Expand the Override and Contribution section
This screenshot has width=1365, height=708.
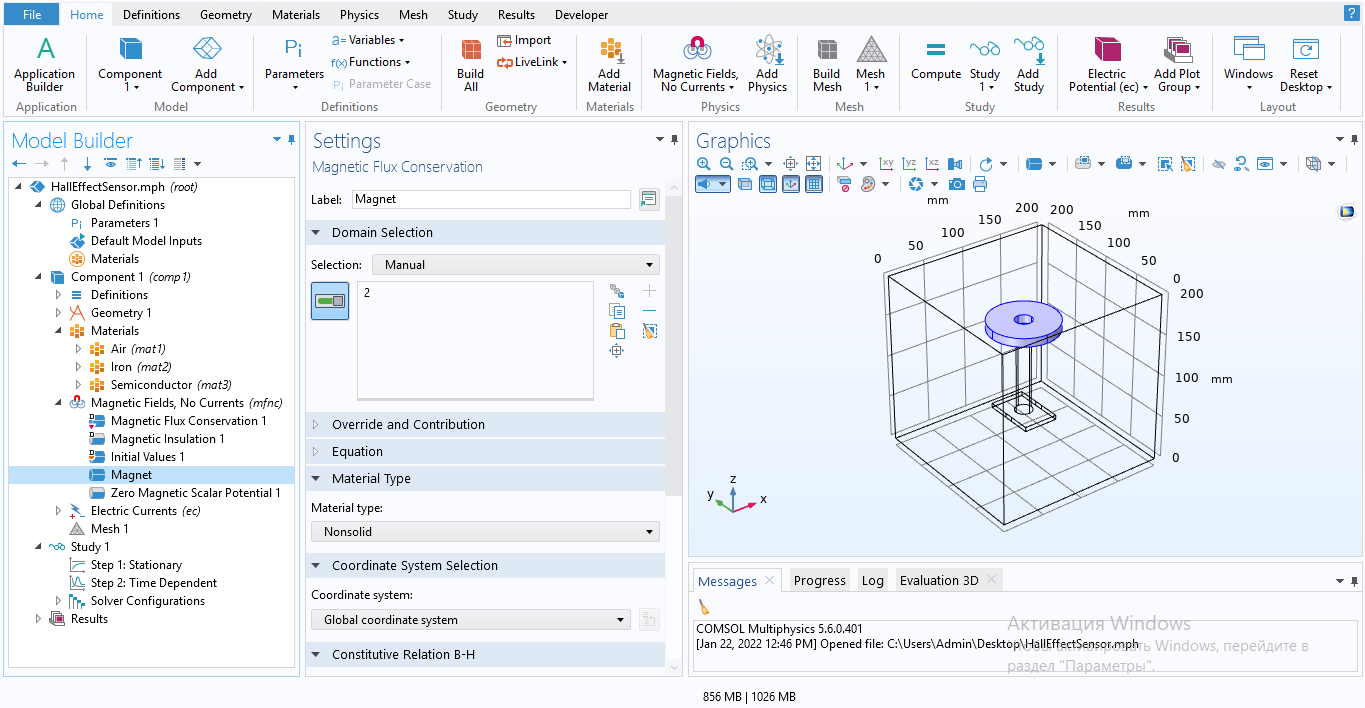pyautogui.click(x=408, y=425)
